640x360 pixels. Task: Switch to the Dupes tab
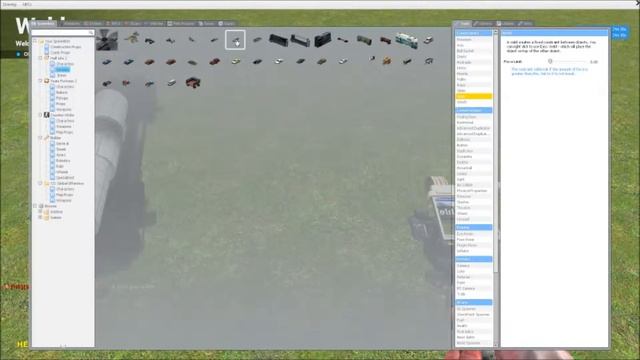click(207, 24)
